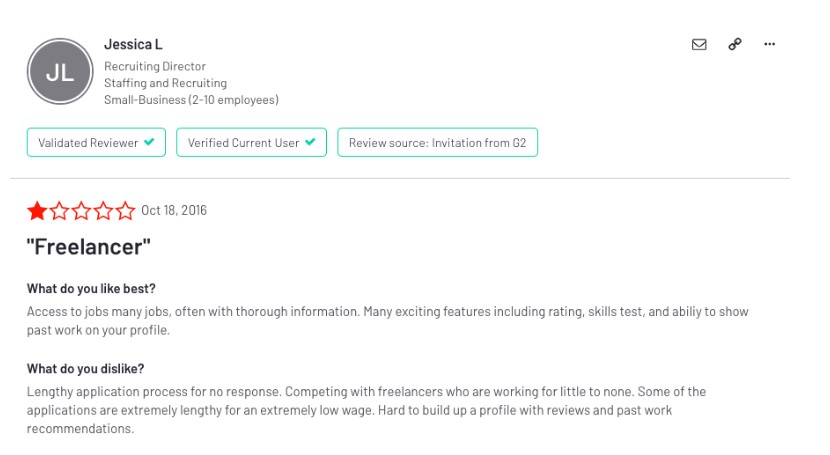The height and width of the screenshot is (455, 830).
Task: Click the Verified Current User badge
Action: tap(251, 142)
